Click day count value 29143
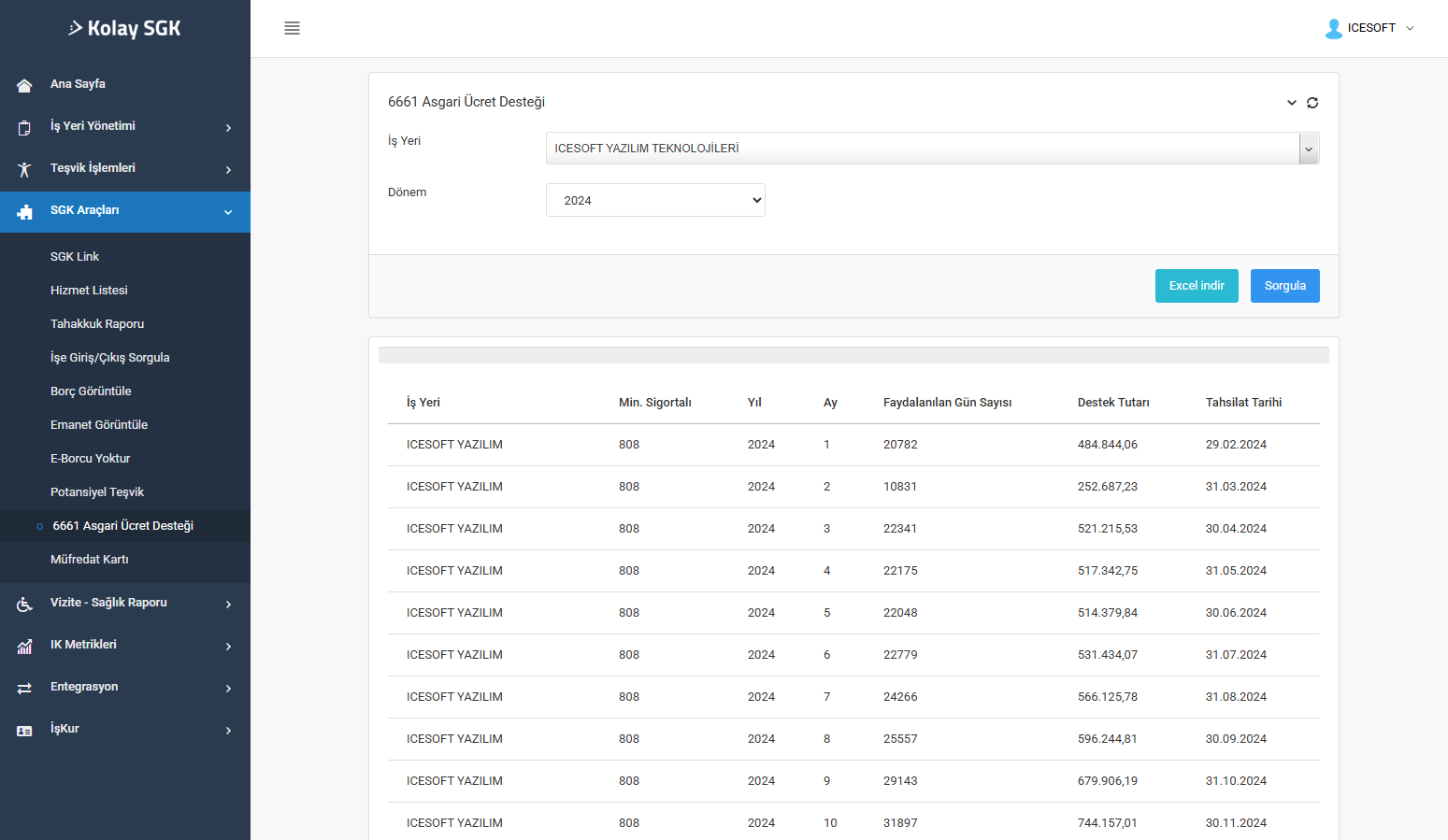Image resolution: width=1448 pixels, height=840 pixels. point(900,781)
